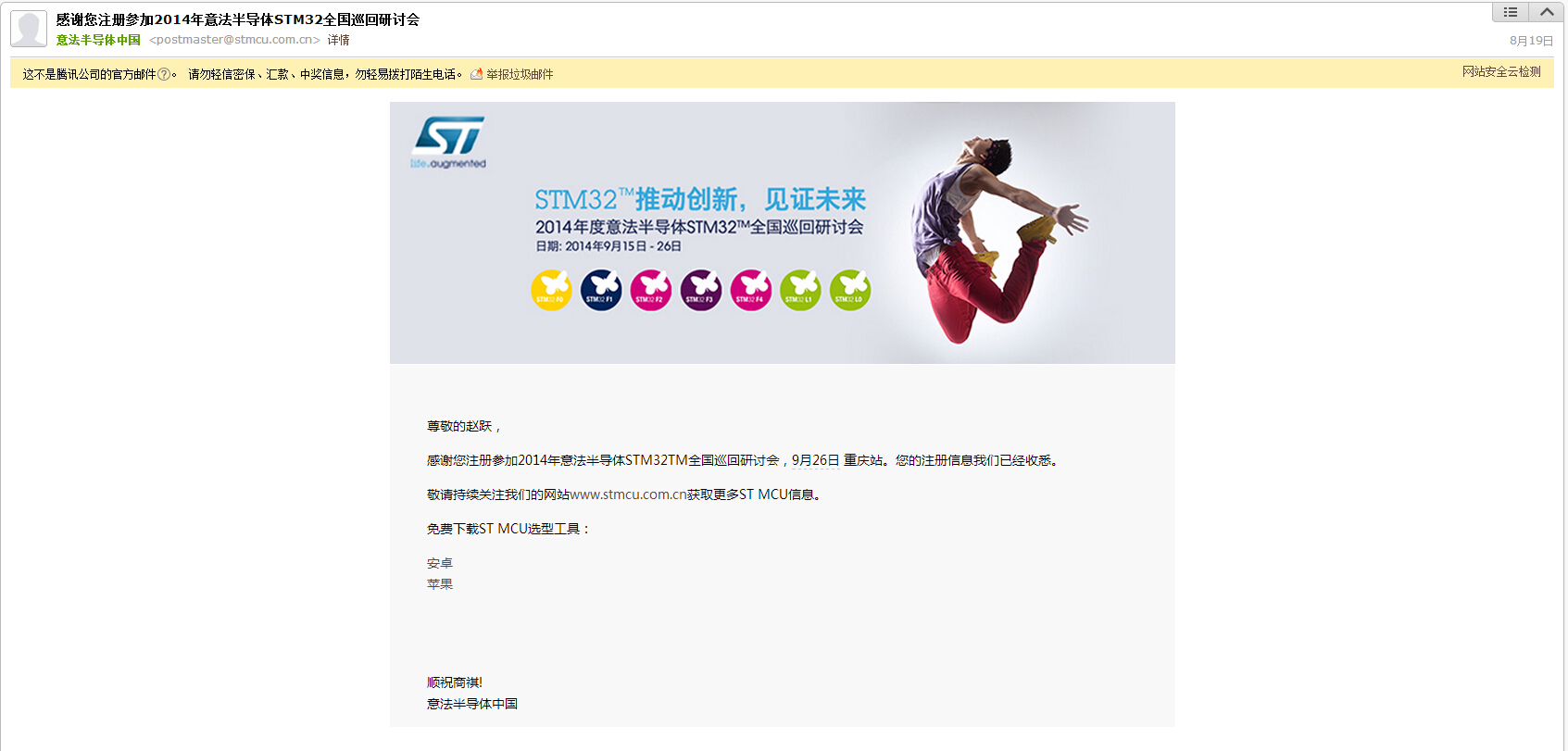Click the signature 意法半导体中国 in body

click(x=472, y=704)
